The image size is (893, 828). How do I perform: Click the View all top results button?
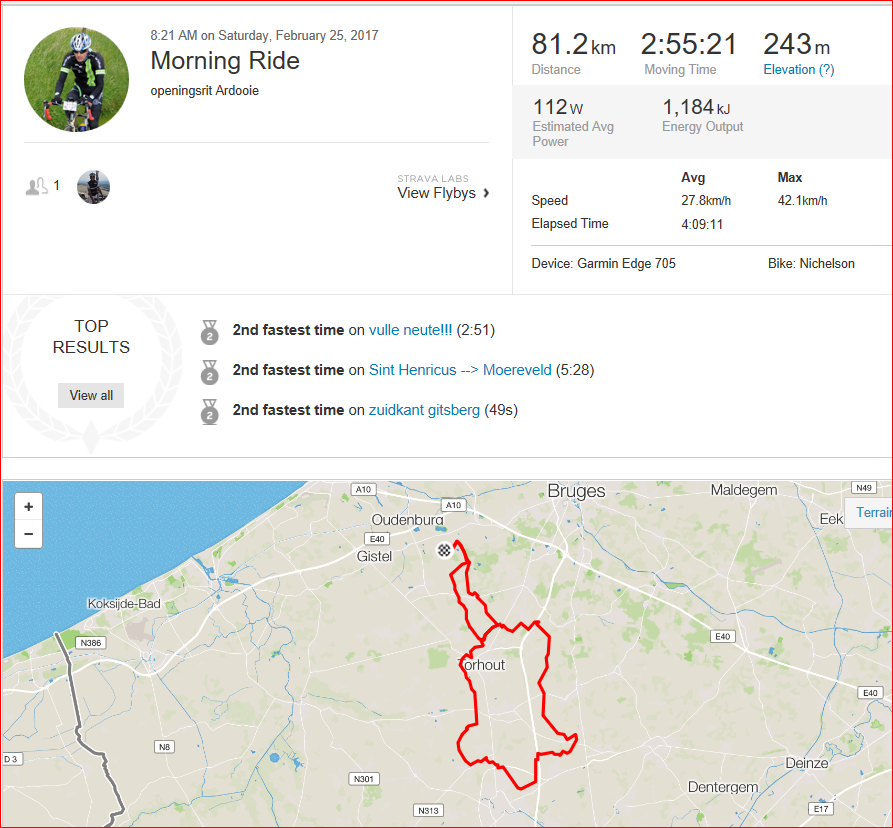(x=91, y=395)
